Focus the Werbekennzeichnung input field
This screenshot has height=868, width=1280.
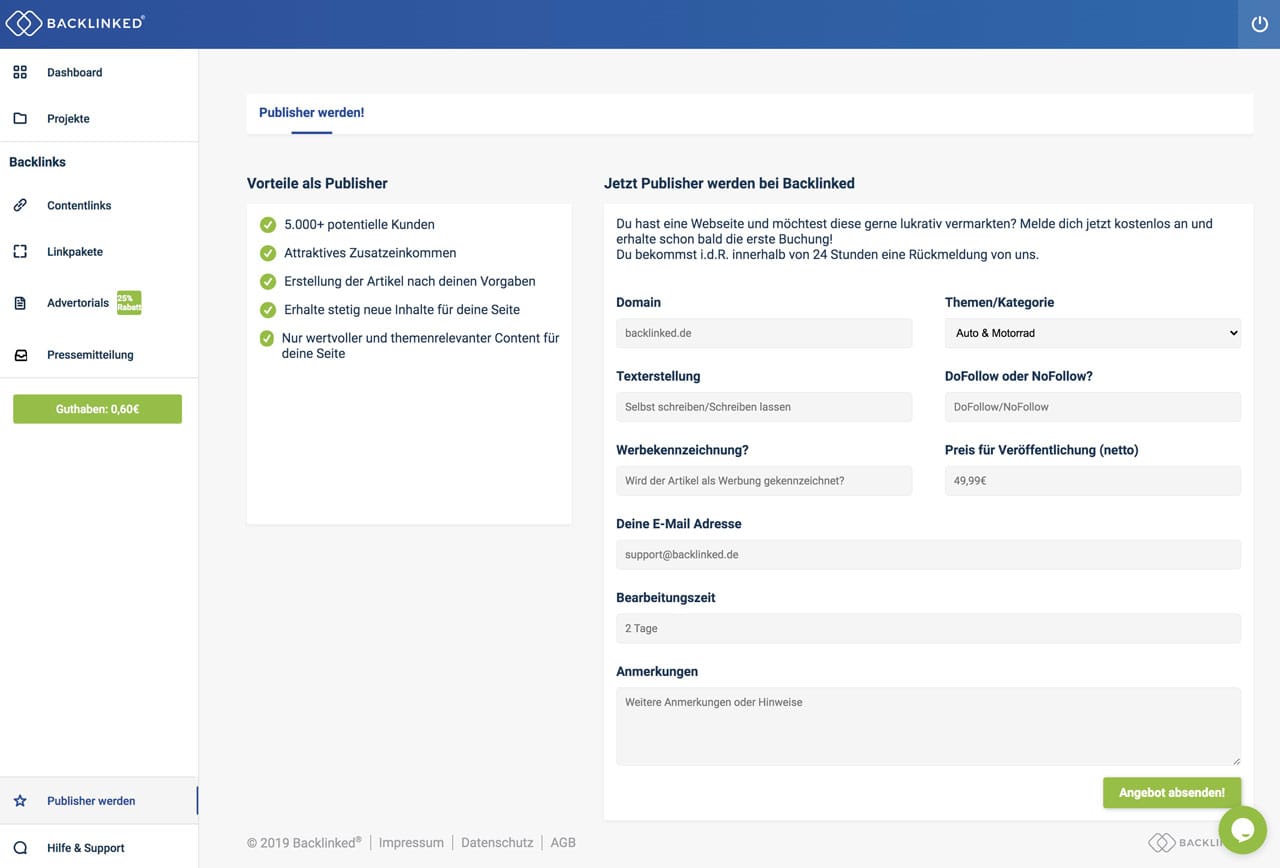(x=764, y=481)
